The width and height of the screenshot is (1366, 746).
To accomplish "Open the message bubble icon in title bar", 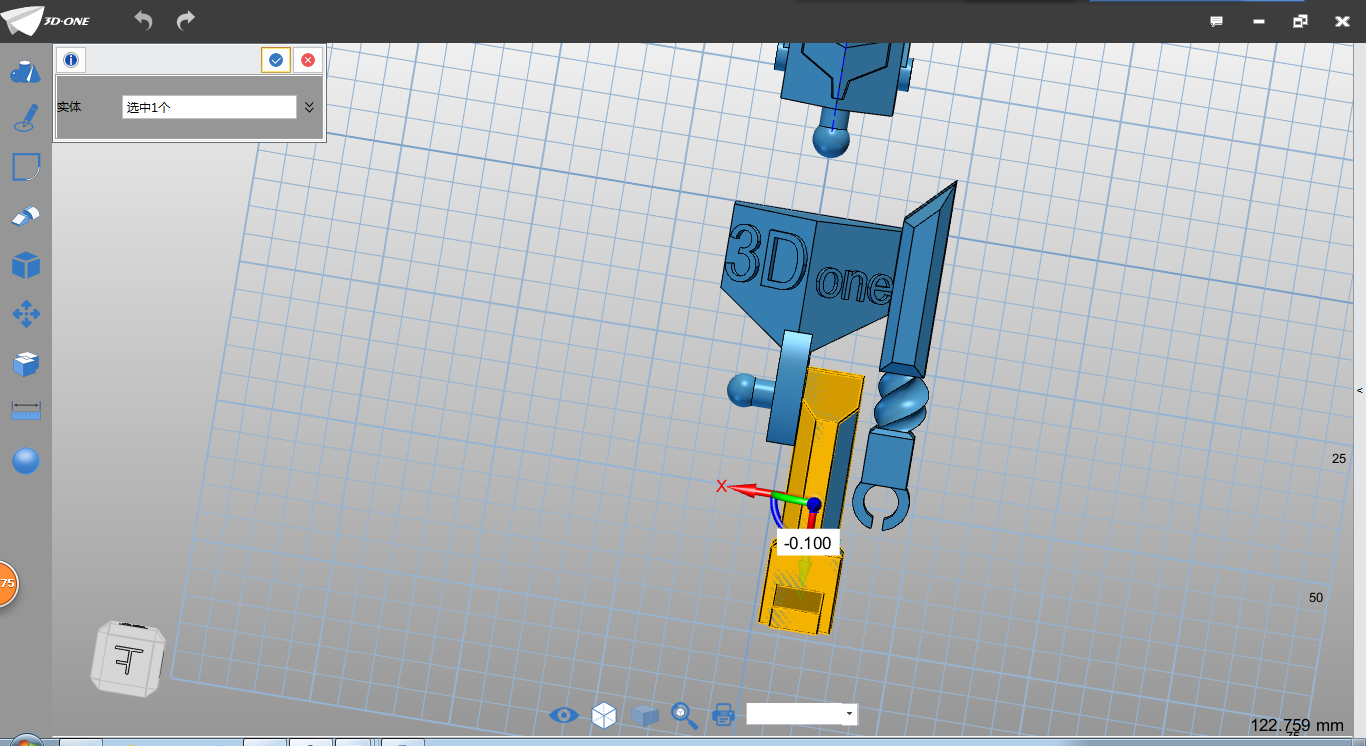I will pyautogui.click(x=1217, y=21).
